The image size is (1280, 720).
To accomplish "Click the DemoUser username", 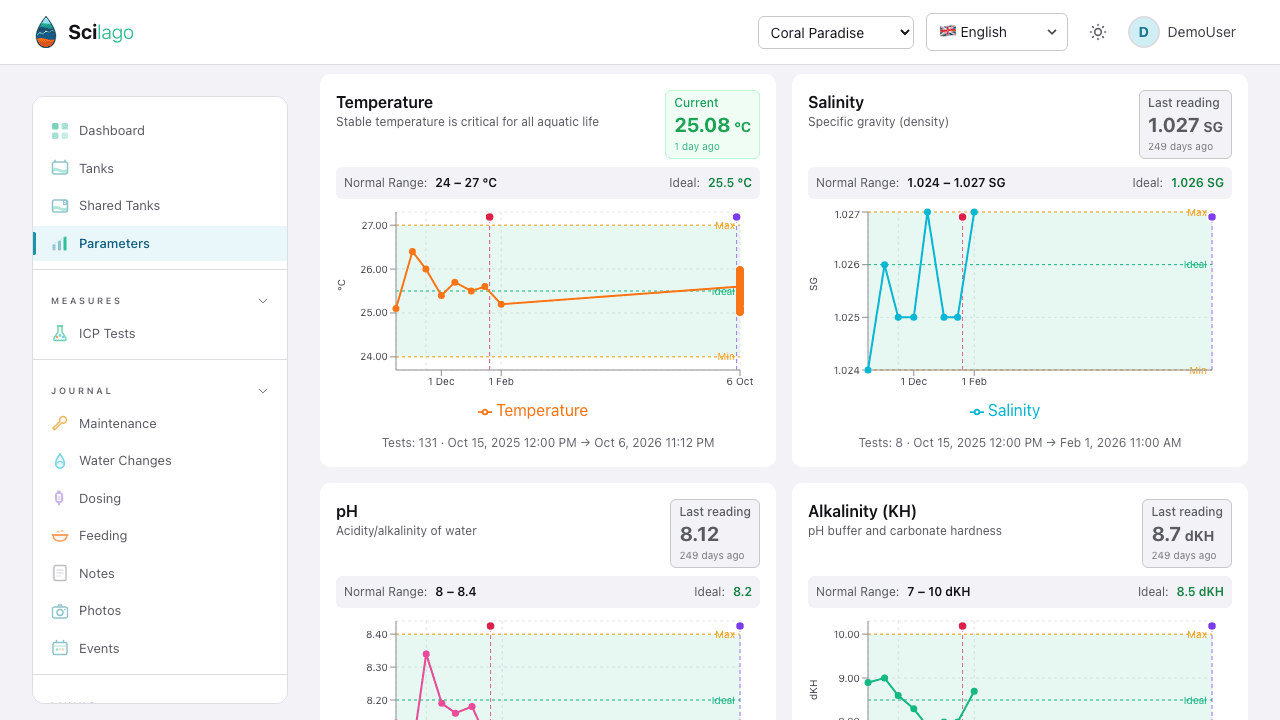I will click(1202, 32).
